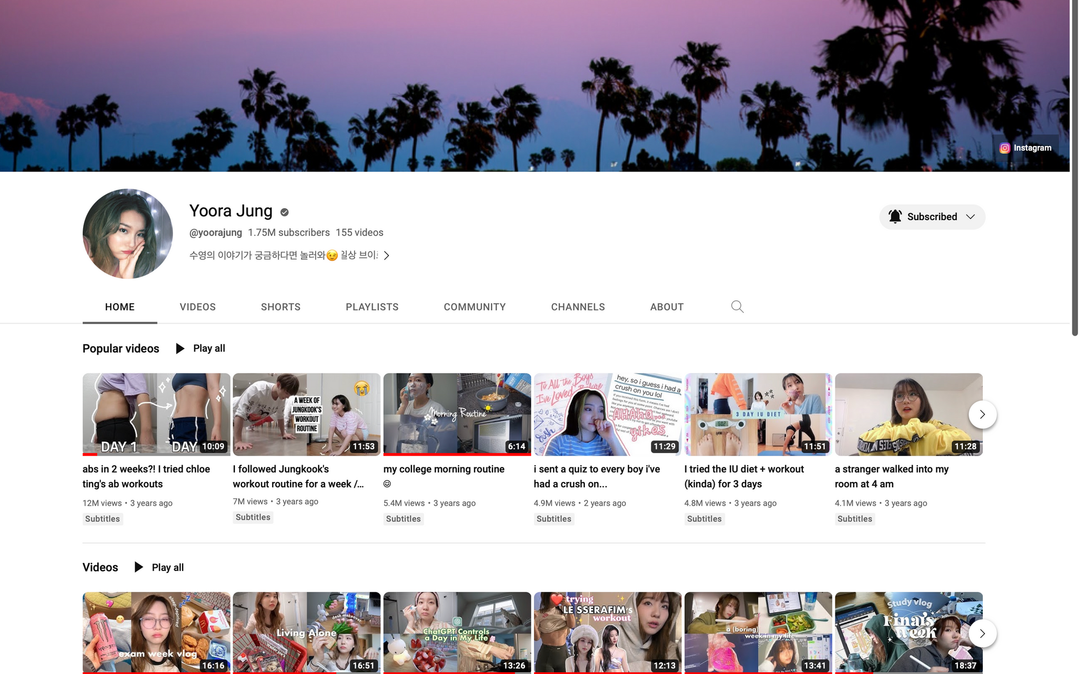Click '7M views' under Jungkook video

coord(250,501)
